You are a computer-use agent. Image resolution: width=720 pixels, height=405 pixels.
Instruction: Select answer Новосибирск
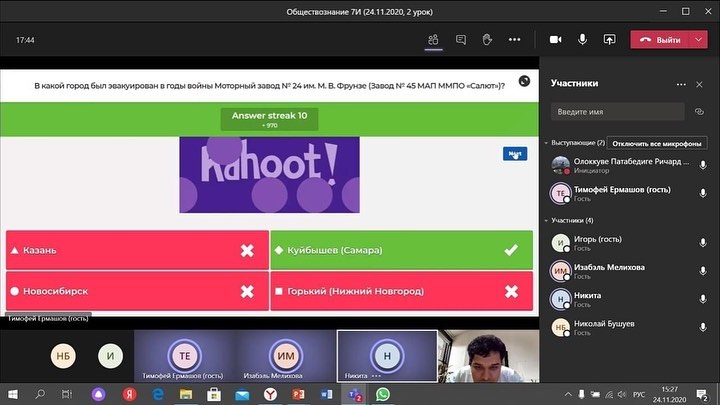[137, 291]
